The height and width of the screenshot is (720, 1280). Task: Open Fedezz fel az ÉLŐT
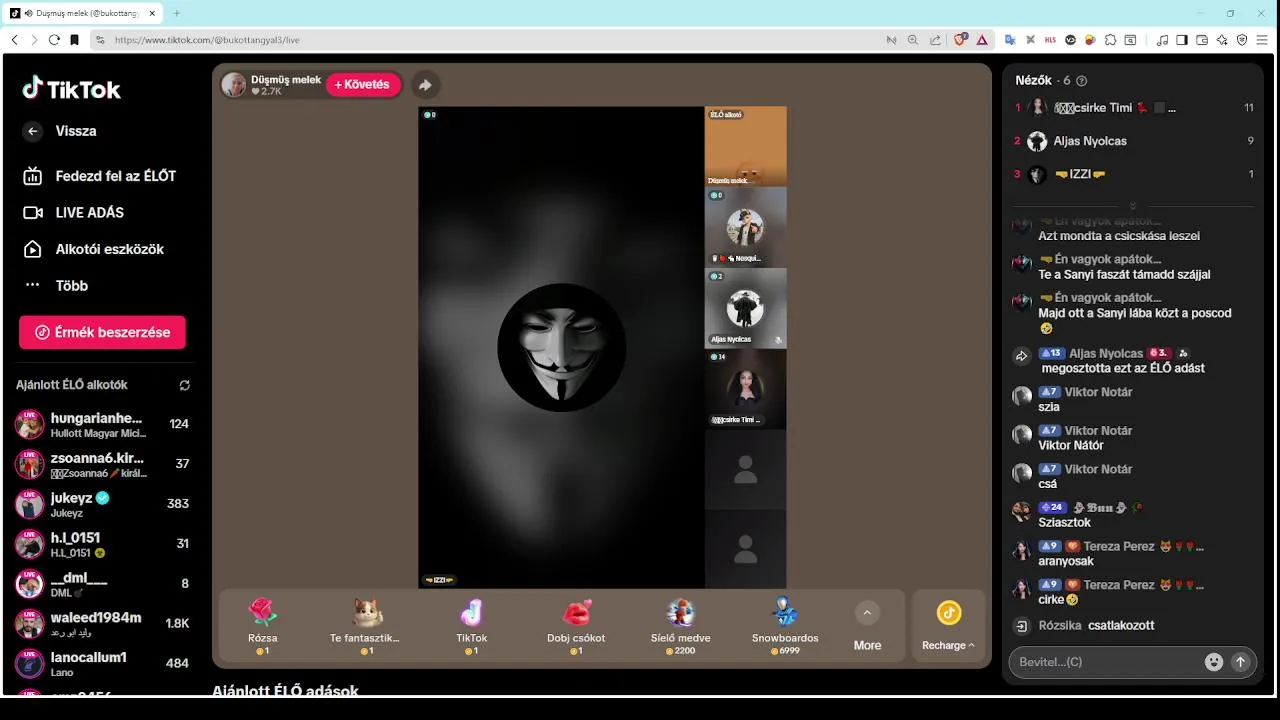click(x=100, y=176)
